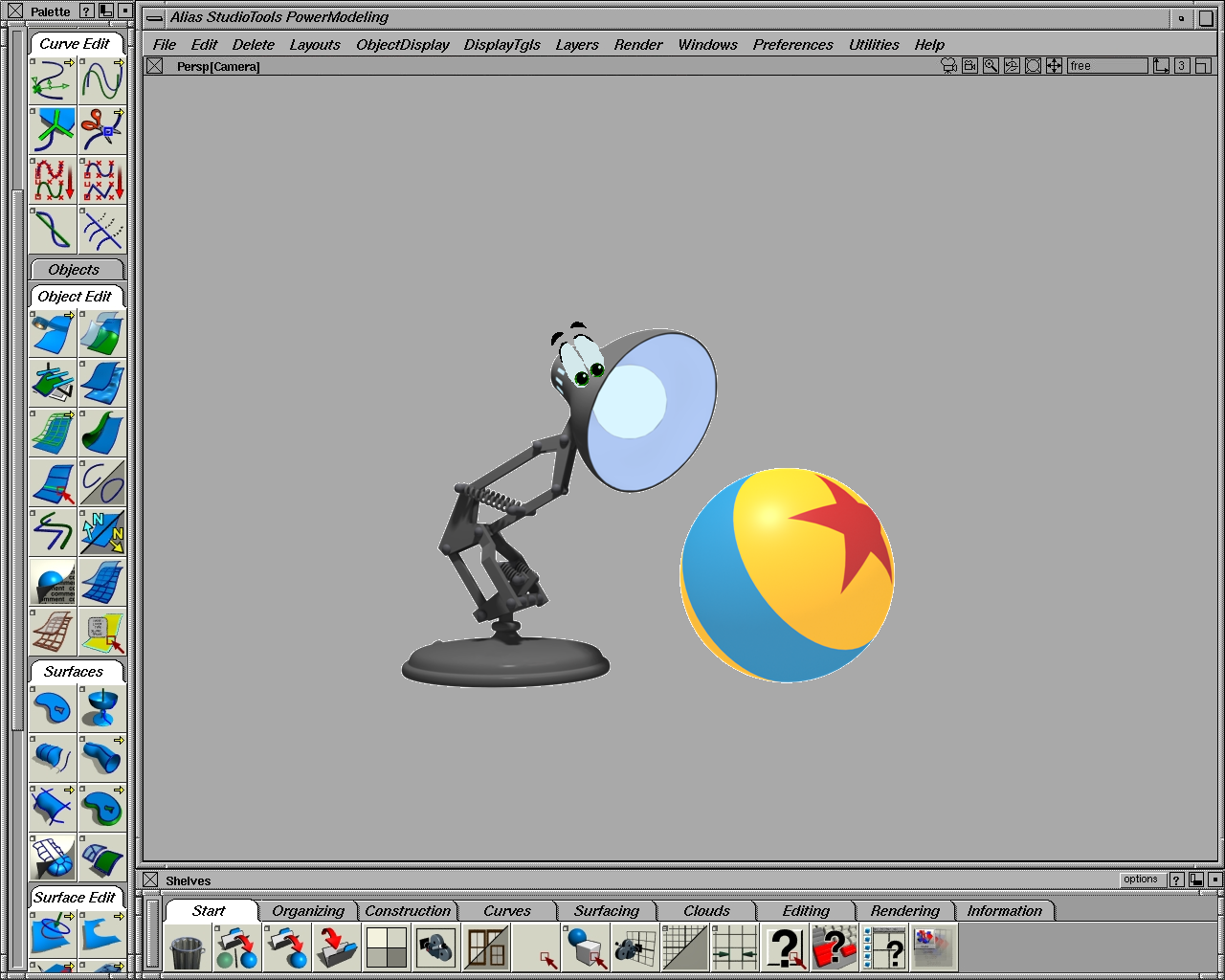Click the Shelves options button
Screen dimensions: 1225x980
coord(1141,880)
